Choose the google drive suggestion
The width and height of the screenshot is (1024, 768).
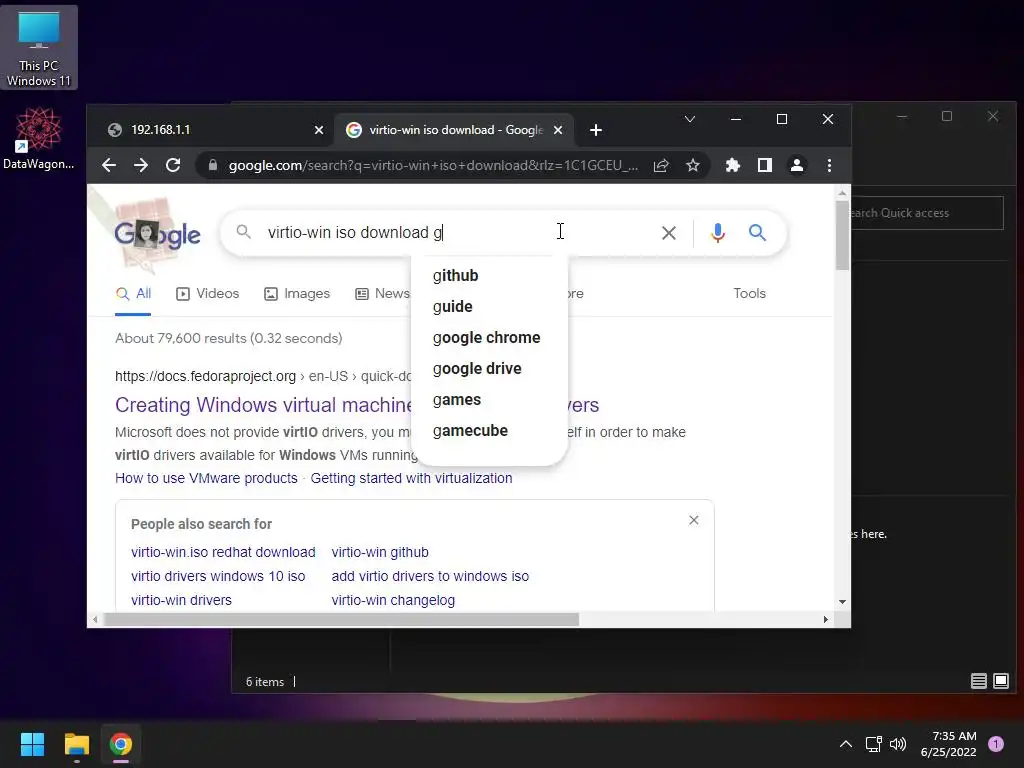point(490,368)
